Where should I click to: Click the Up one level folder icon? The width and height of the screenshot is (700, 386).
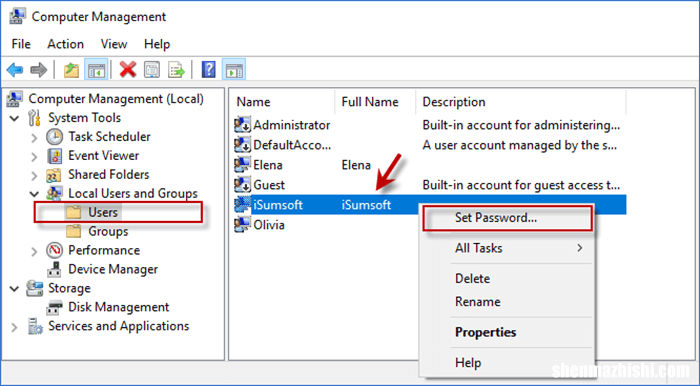coord(71,70)
